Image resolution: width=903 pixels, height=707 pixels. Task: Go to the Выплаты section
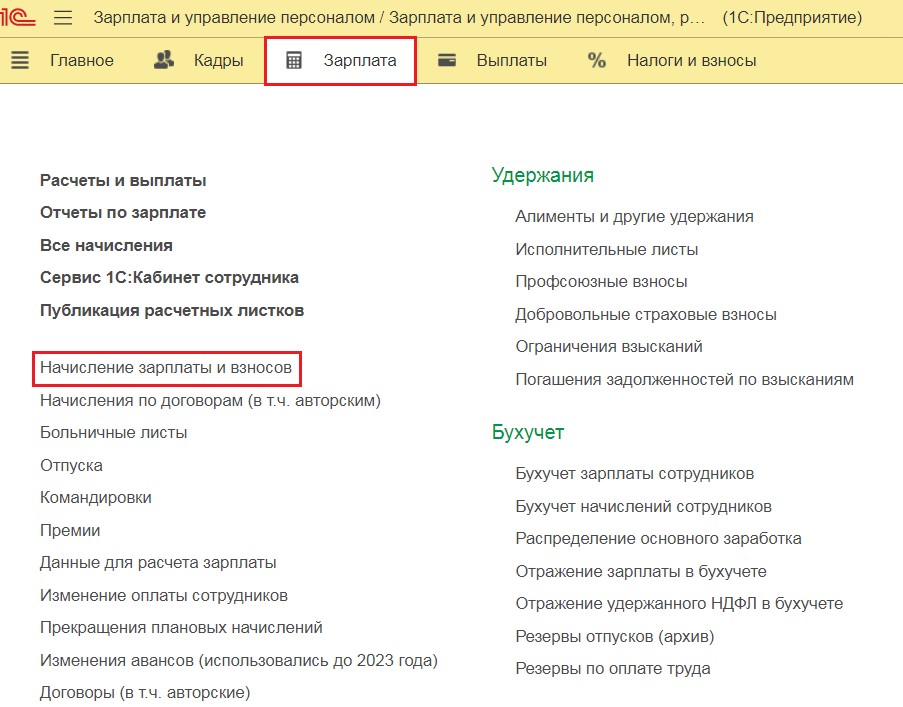pyautogui.click(x=511, y=60)
